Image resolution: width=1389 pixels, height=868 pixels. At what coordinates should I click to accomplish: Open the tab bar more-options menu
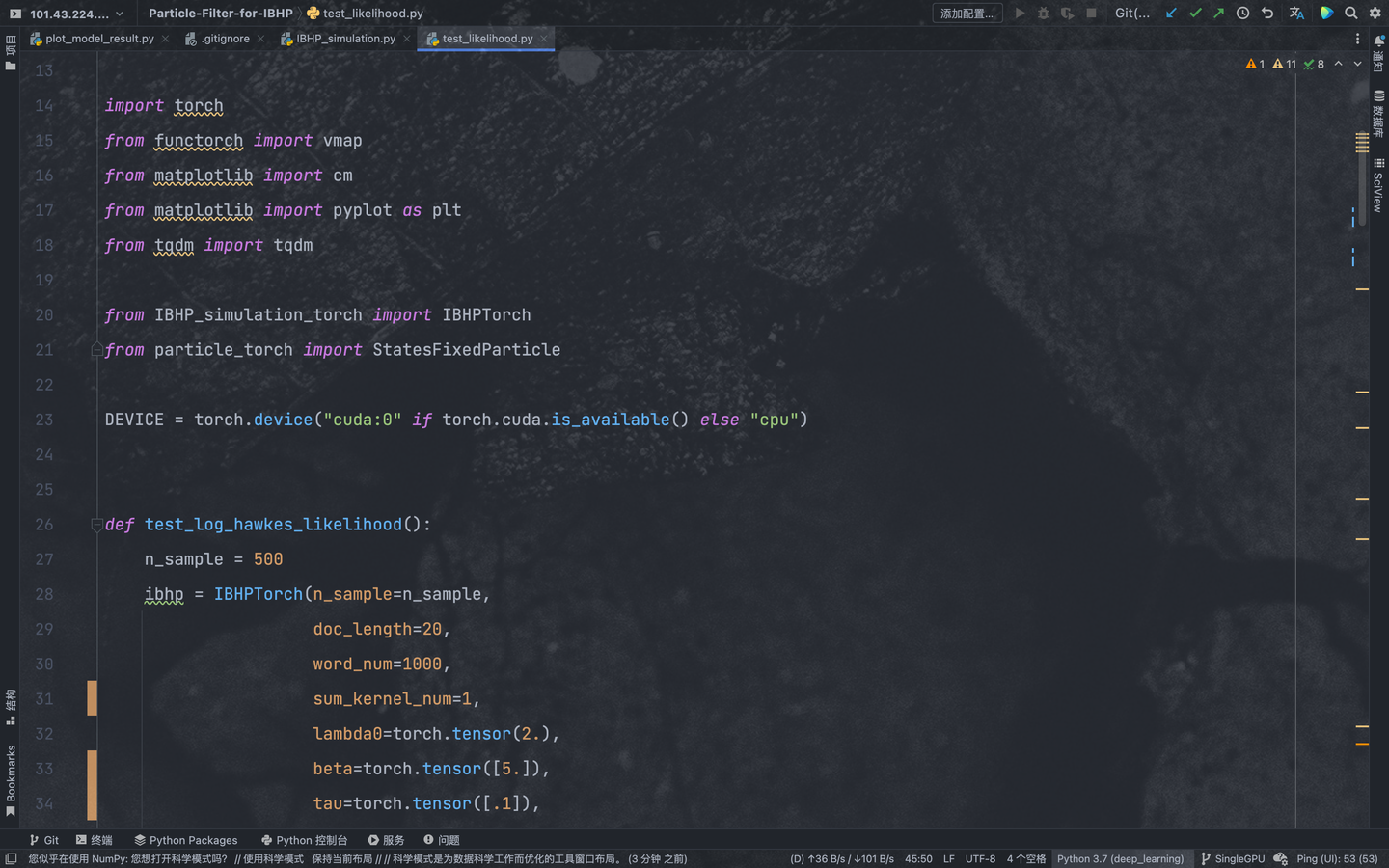pyautogui.click(x=1357, y=39)
